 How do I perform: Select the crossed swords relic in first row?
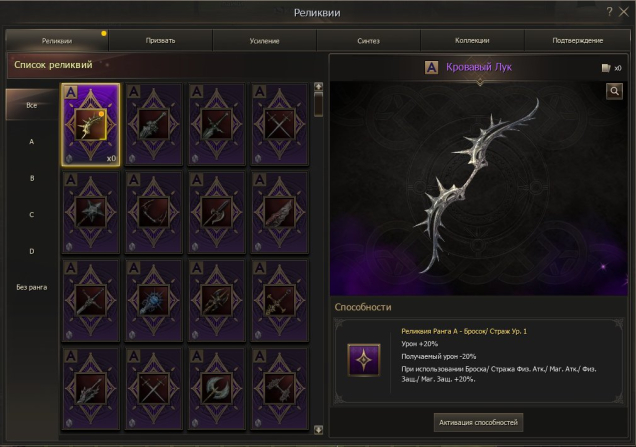(279, 125)
